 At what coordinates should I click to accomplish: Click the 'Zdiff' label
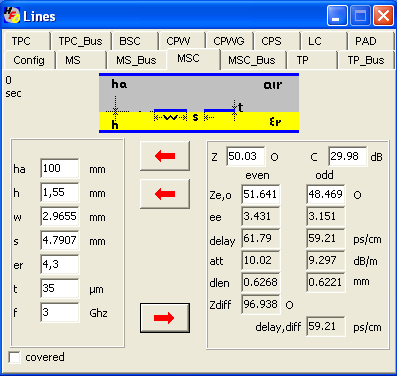pos(220,305)
